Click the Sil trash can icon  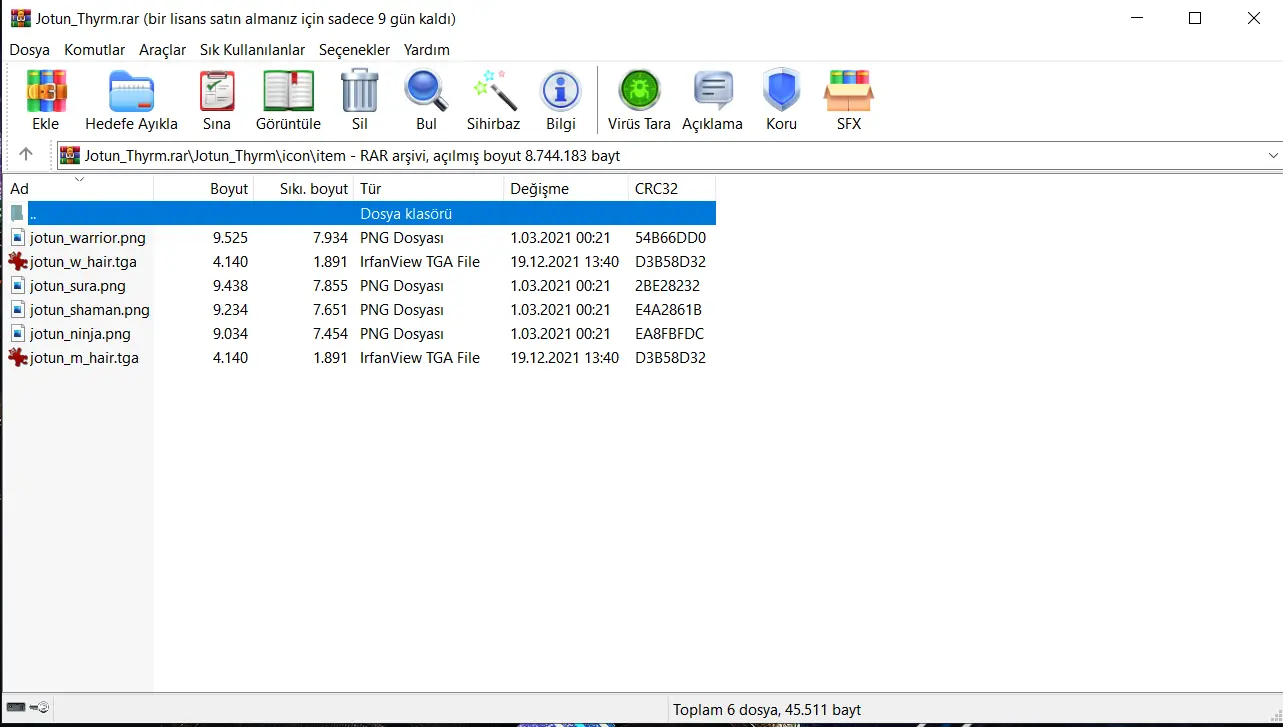[360, 92]
